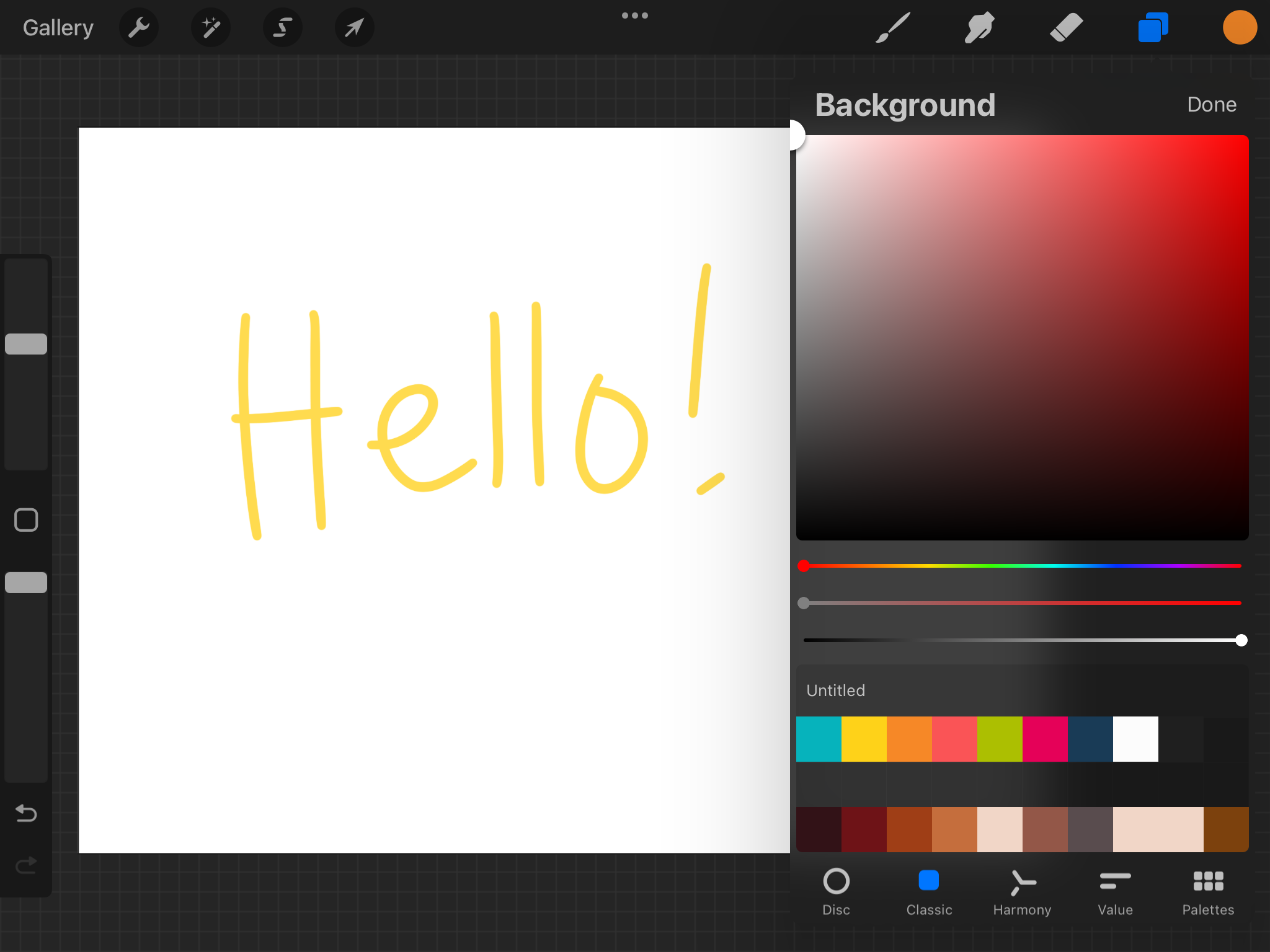
Task: Switch to the Disc color tab
Action: 836,891
